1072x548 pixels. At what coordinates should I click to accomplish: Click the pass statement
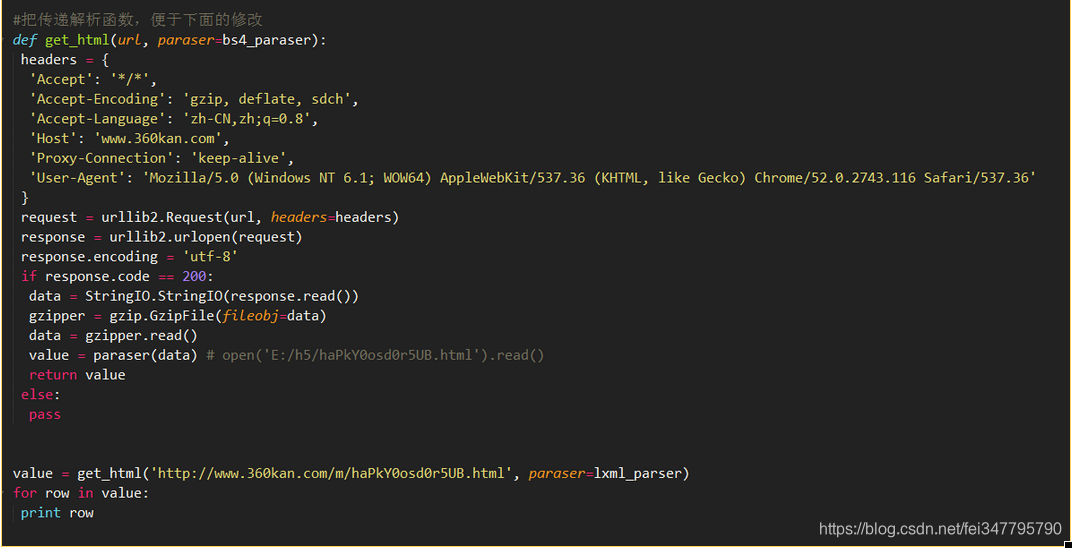click(x=45, y=414)
